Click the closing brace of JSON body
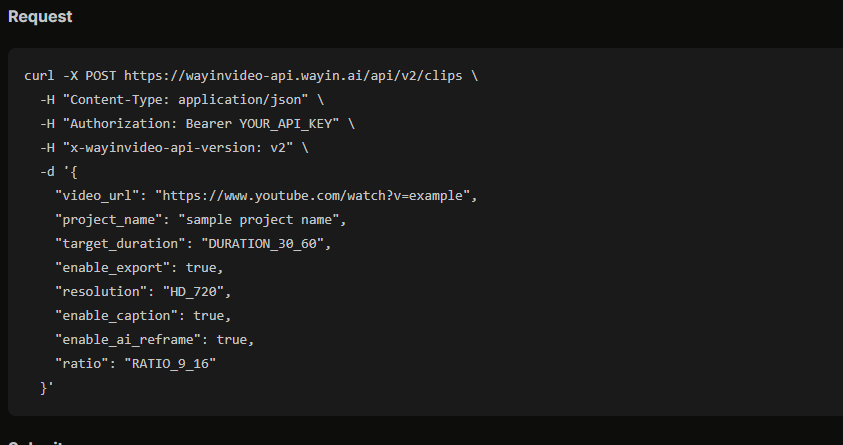The width and height of the screenshot is (843, 445). point(46,388)
